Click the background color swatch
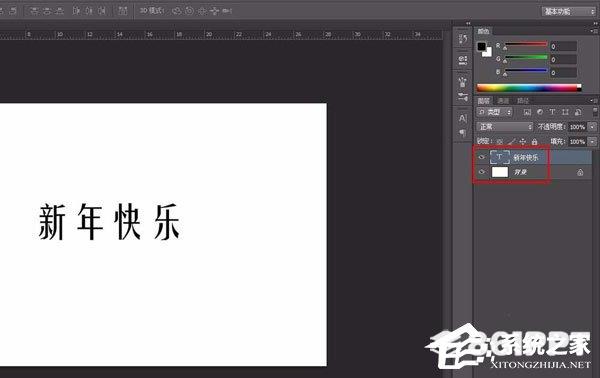Screen dimensions: 600x378 488,53
